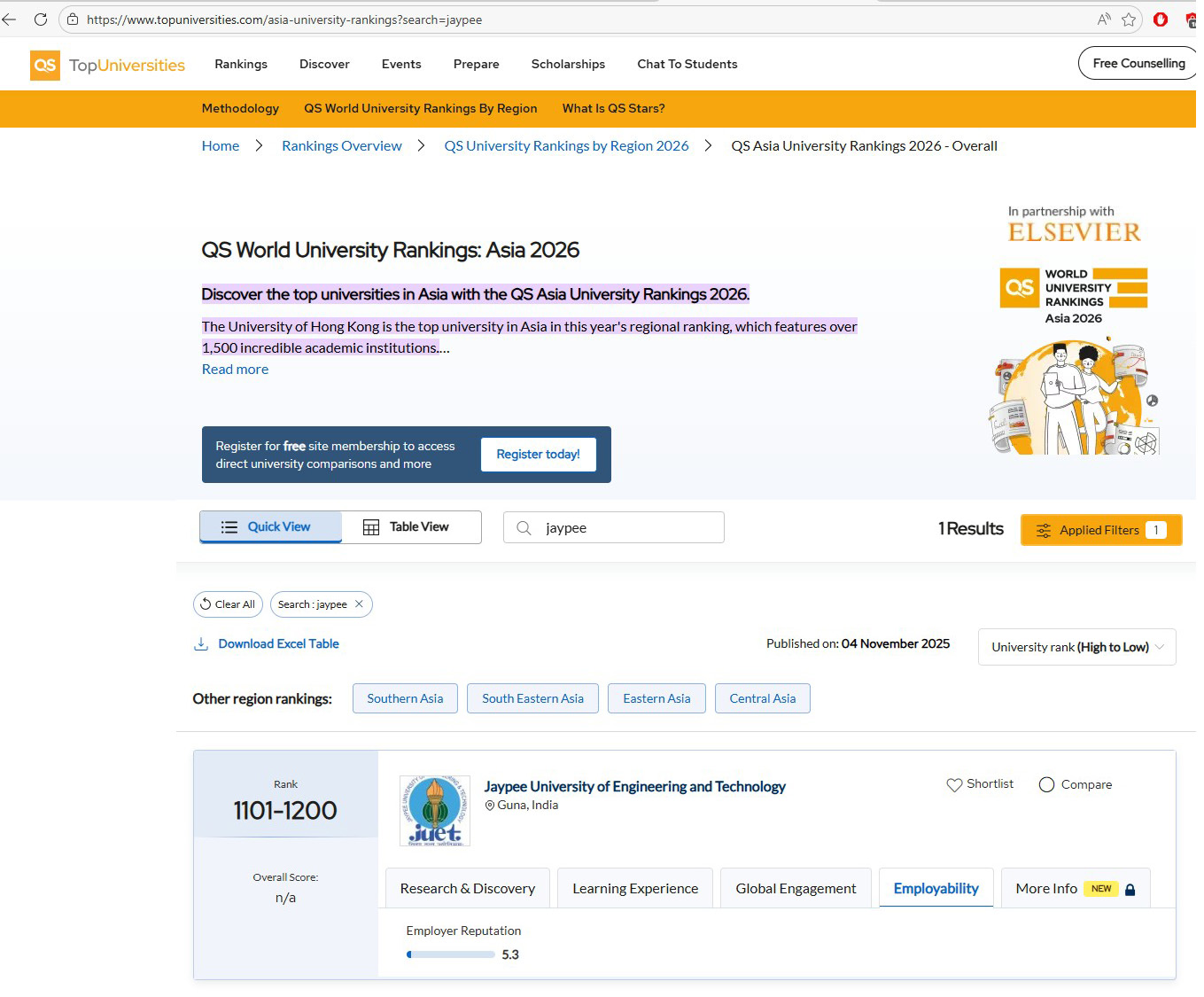Click the heart Shortlist icon

(x=954, y=785)
